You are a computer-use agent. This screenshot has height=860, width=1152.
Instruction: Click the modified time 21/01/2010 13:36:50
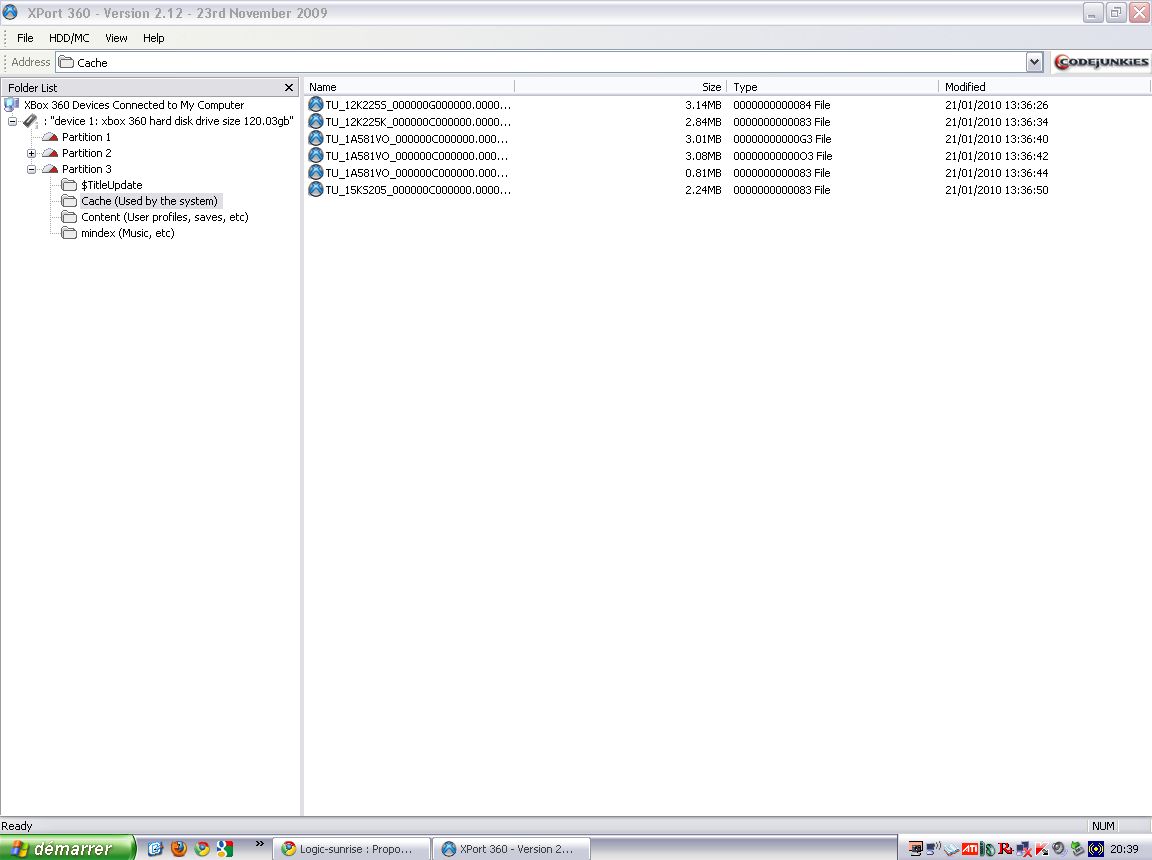pyautogui.click(x=996, y=189)
